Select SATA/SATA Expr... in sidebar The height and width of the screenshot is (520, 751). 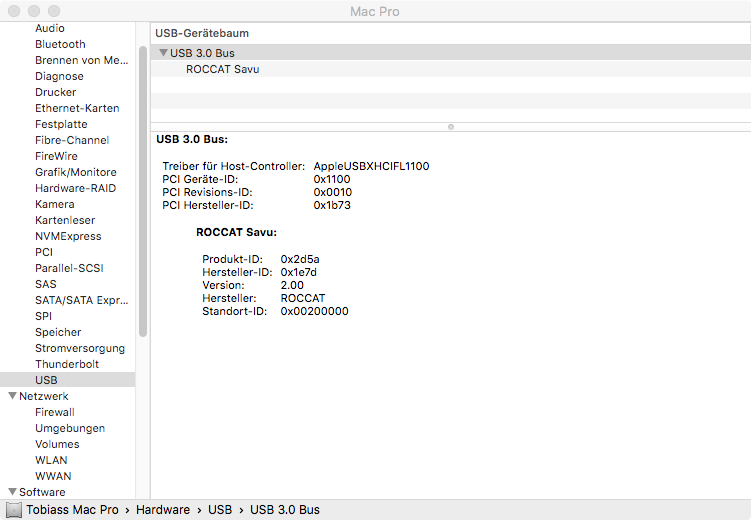[81, 300]
